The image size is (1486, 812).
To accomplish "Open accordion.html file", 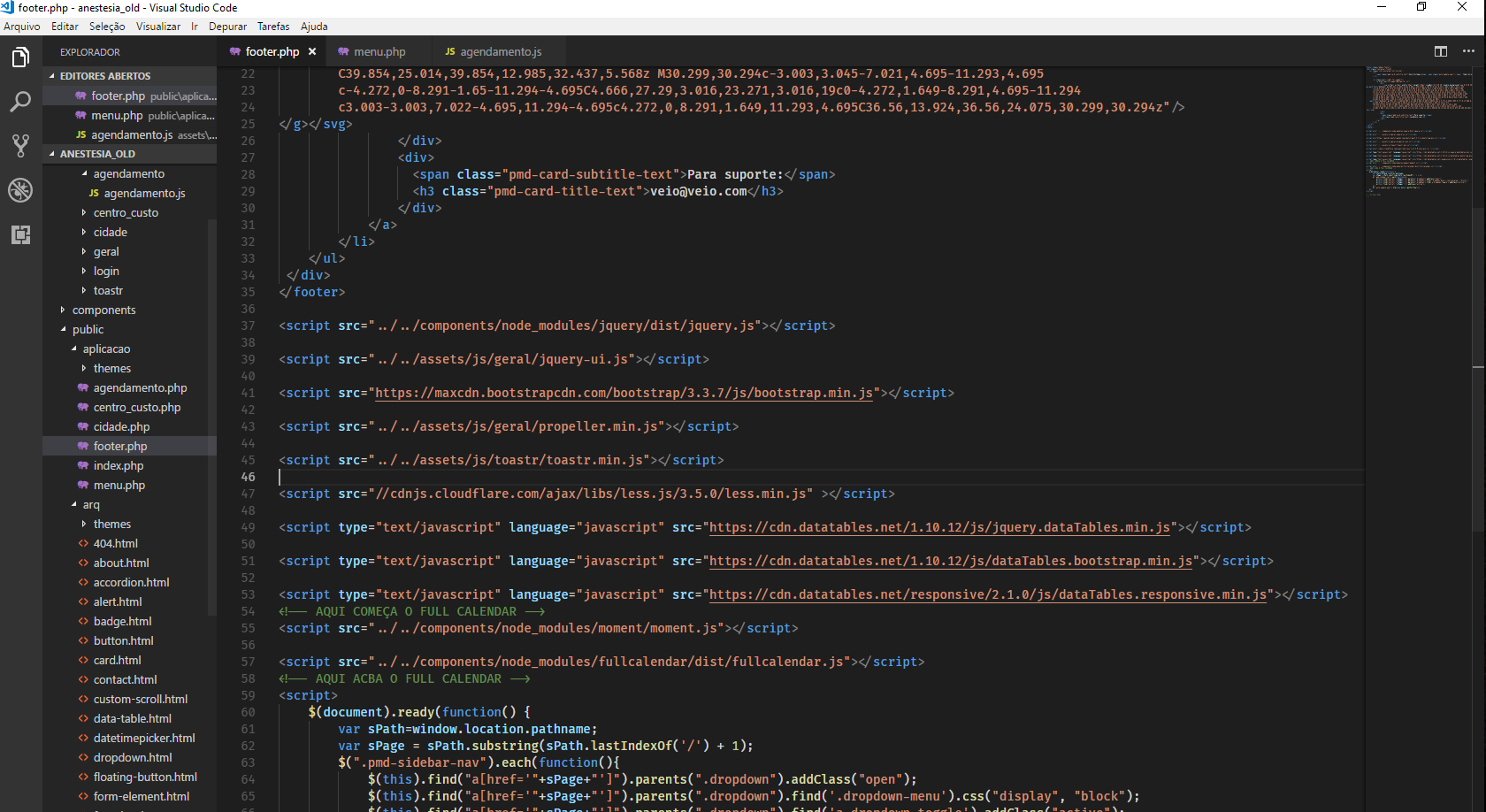I will (129, 583).
